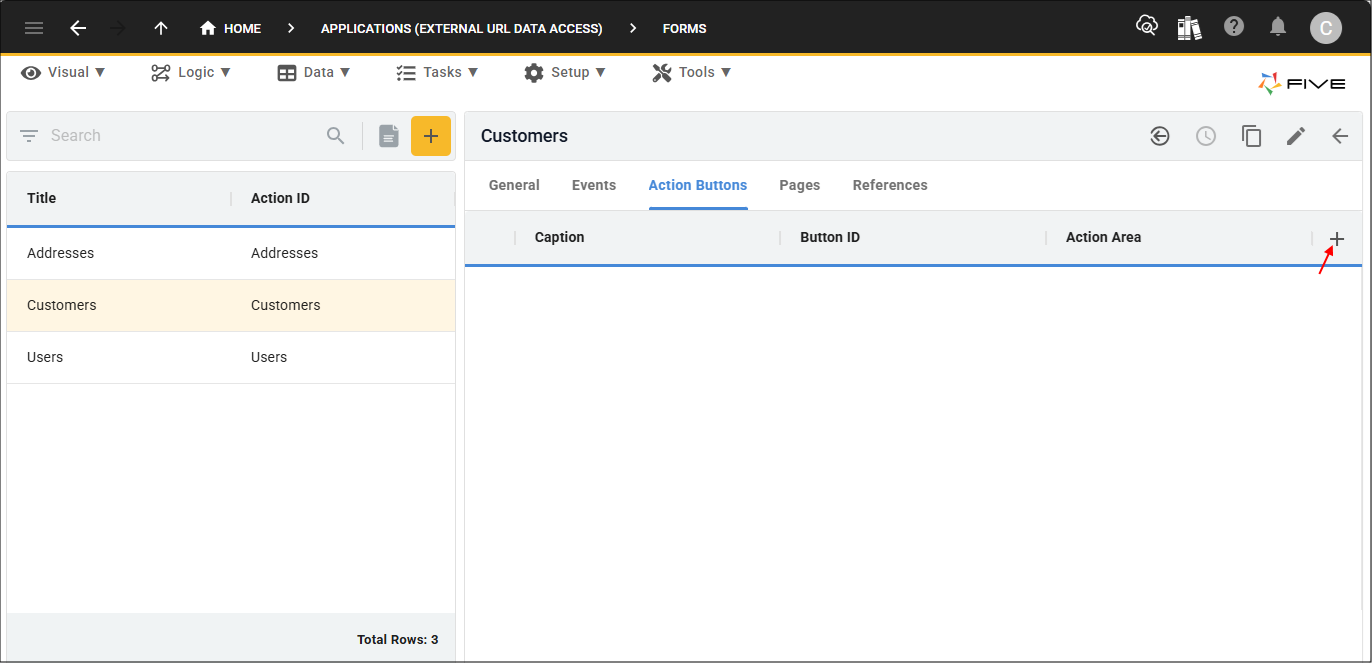Switch to the General tab
The image size is (1372, 663).
(514, 185)
